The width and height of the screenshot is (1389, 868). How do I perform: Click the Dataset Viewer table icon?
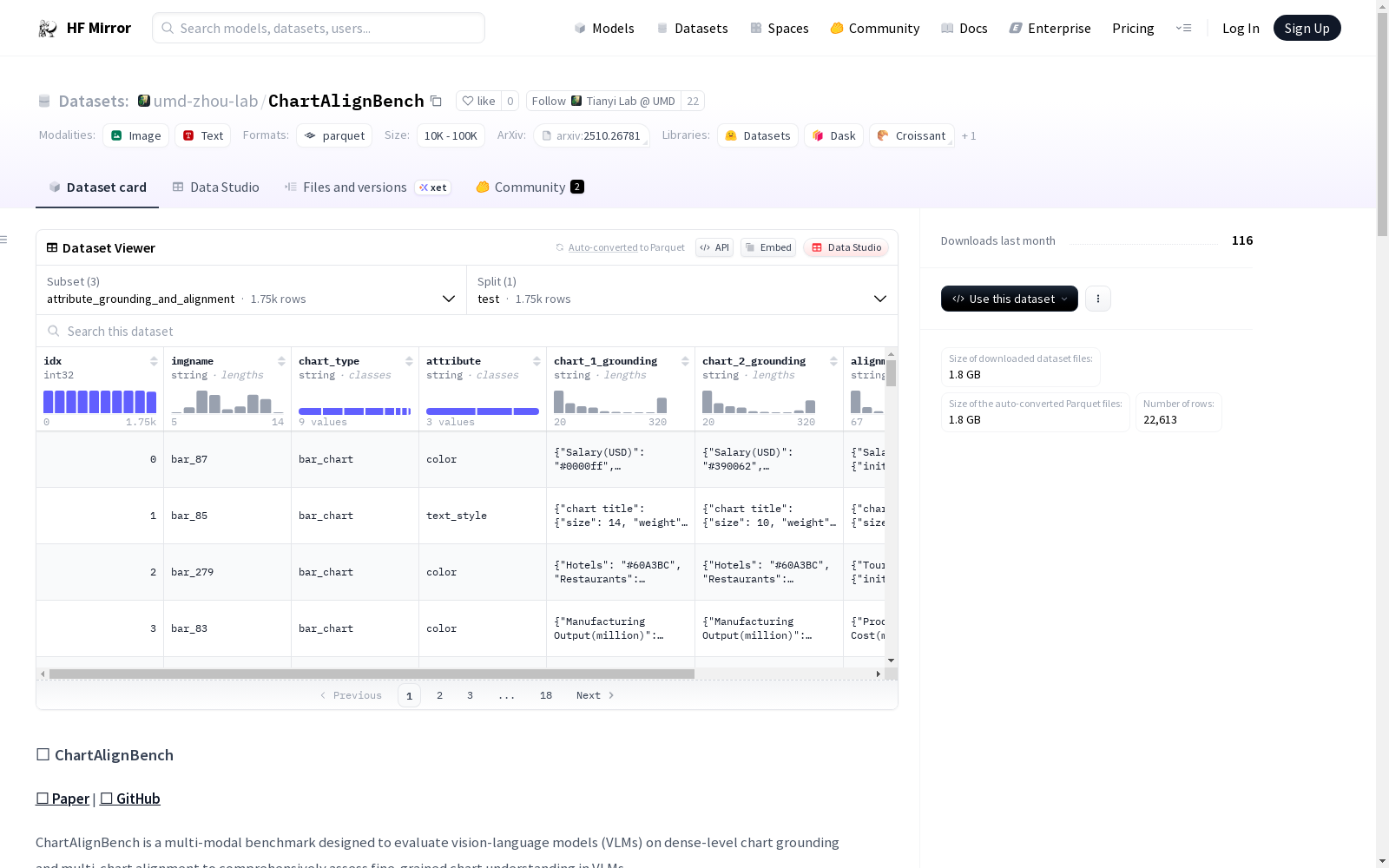coord(52,247)
